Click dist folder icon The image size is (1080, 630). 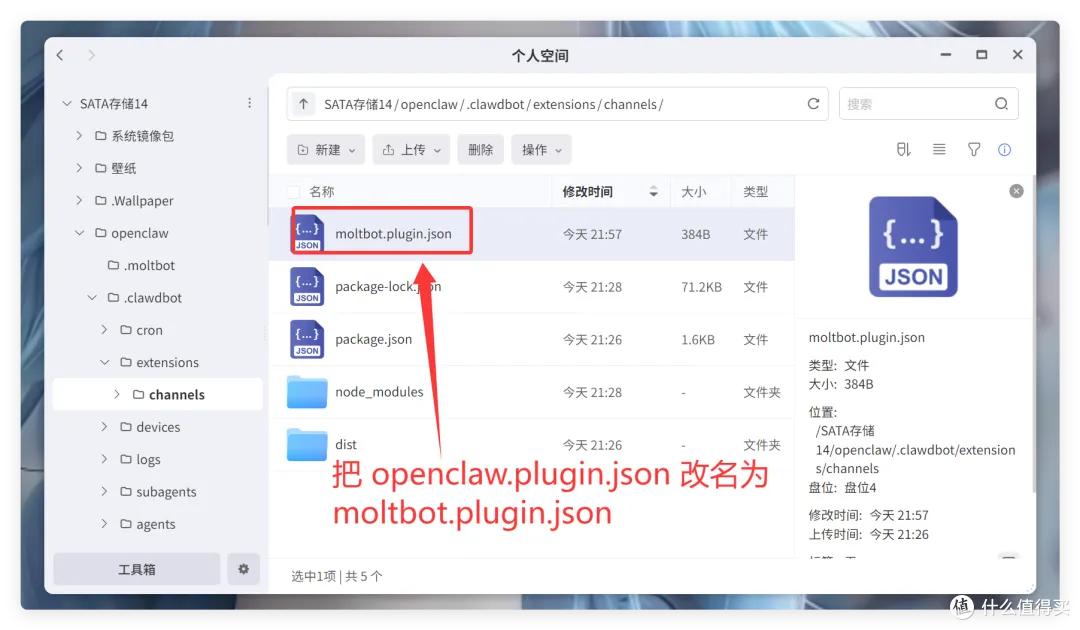pyautogui.click(x=307, y=444)
